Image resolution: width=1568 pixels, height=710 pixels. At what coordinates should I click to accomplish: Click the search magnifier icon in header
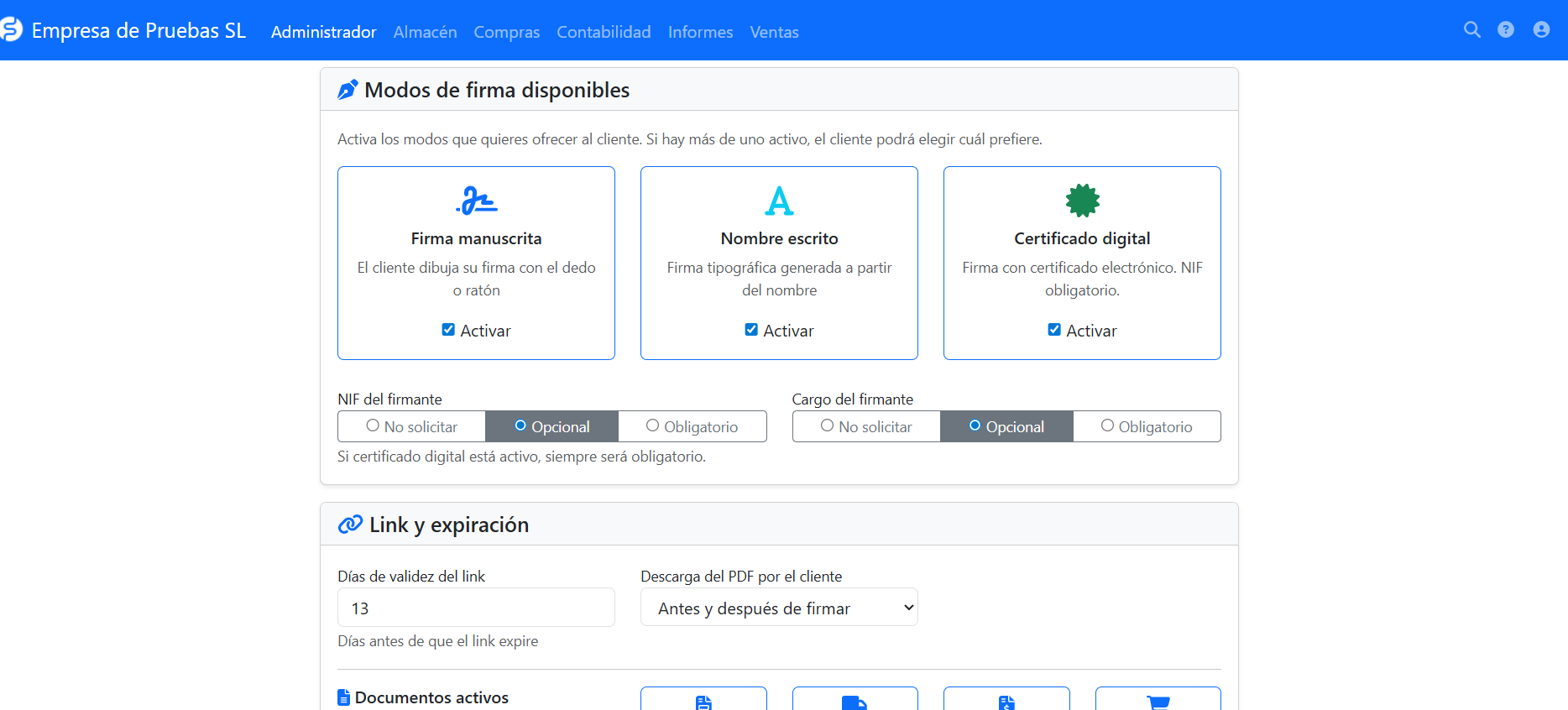tap(1471, 30)
